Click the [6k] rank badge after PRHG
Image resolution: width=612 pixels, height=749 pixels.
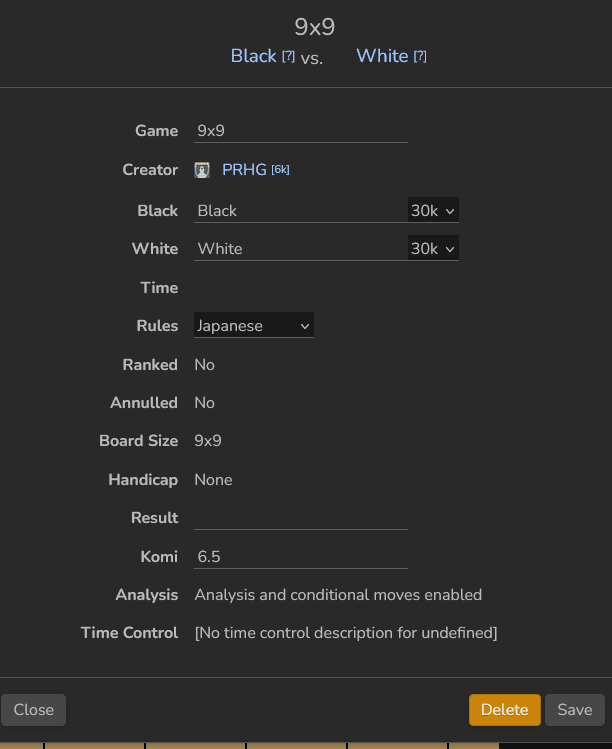(x=281, y=170)
